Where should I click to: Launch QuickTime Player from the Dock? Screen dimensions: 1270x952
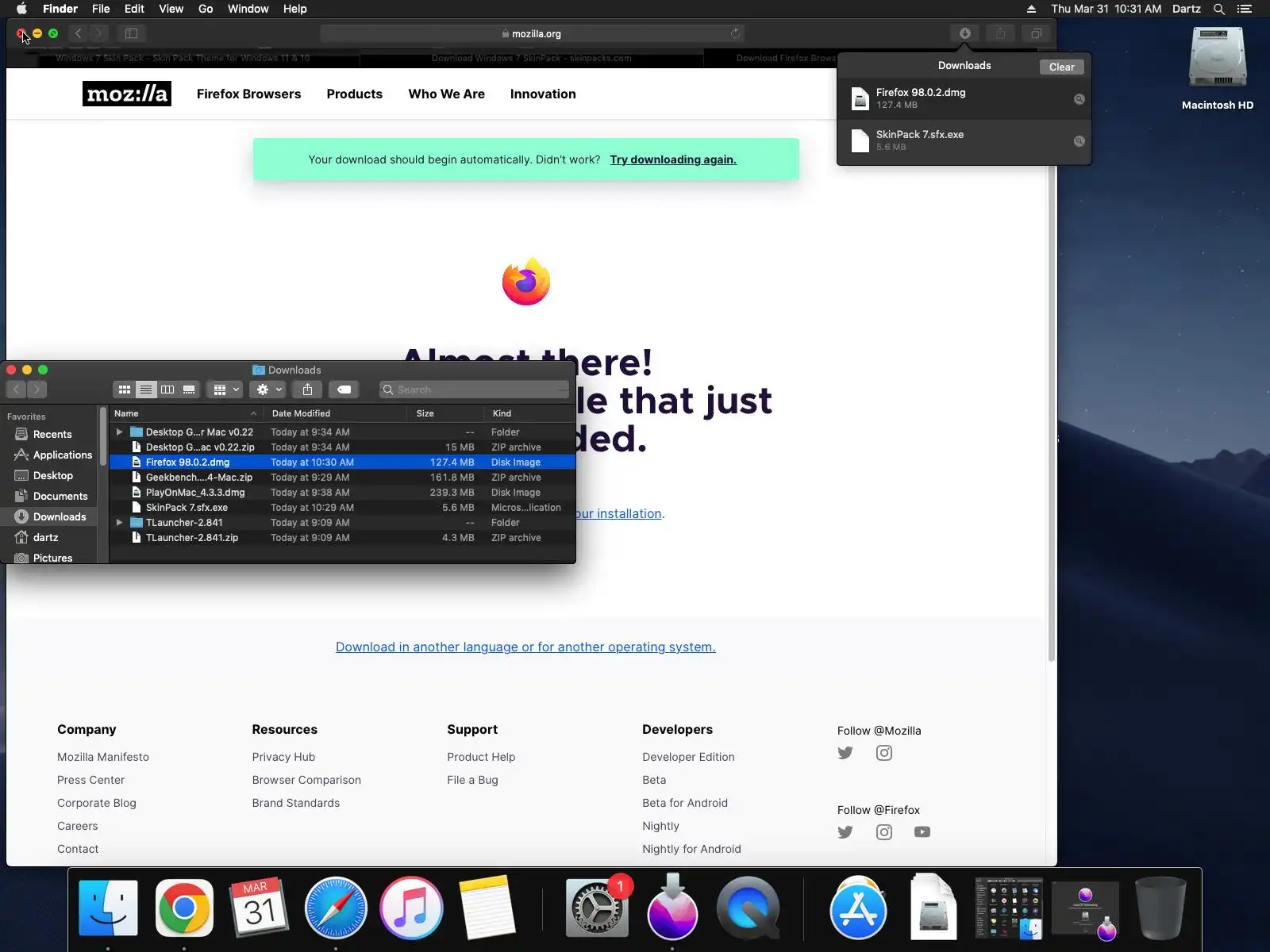(749, 908)
